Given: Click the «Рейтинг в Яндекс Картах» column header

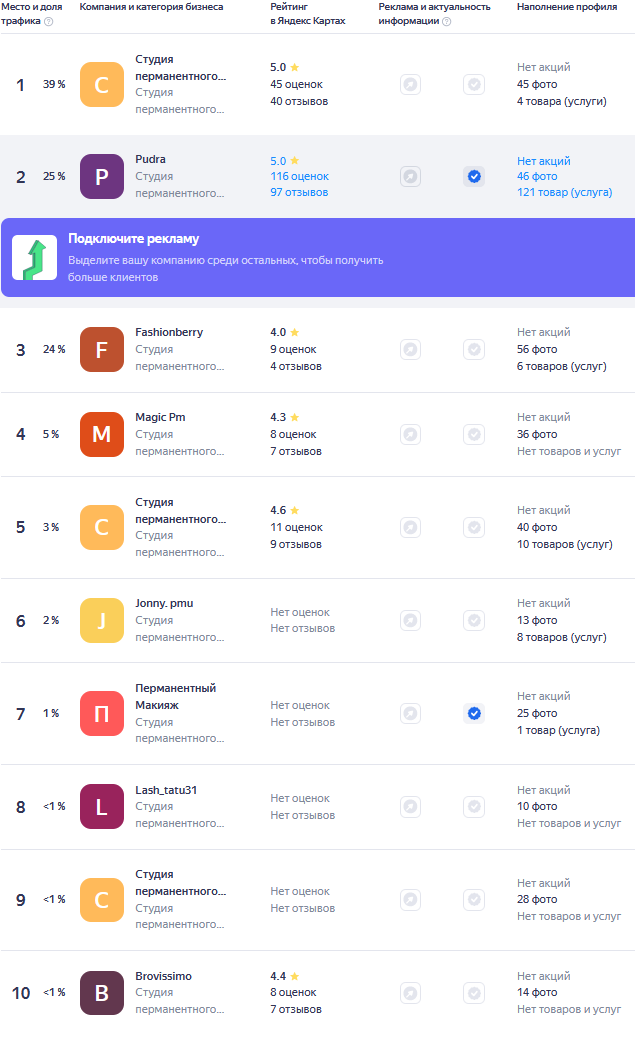Looking at the screenshot, I should tap(307, 14).
